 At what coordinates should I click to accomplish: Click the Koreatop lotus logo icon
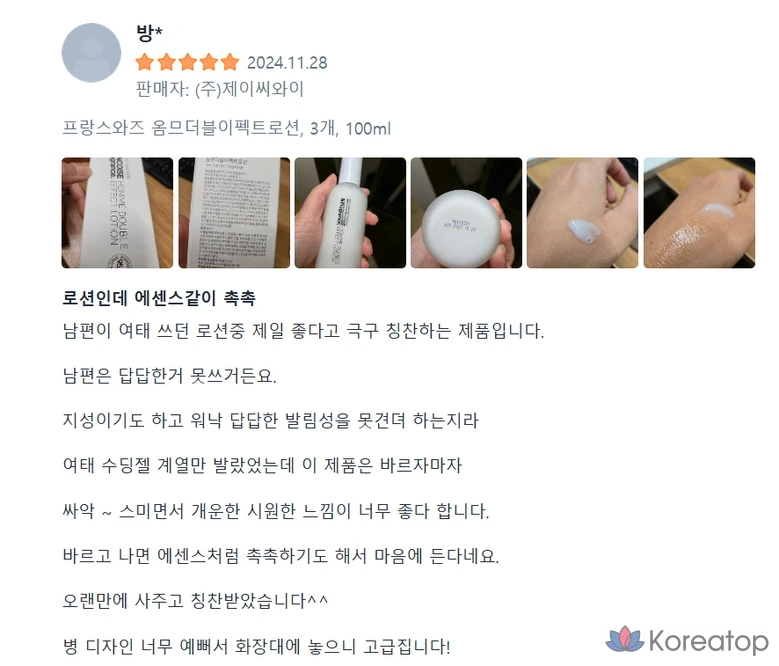tap(624, 639)
